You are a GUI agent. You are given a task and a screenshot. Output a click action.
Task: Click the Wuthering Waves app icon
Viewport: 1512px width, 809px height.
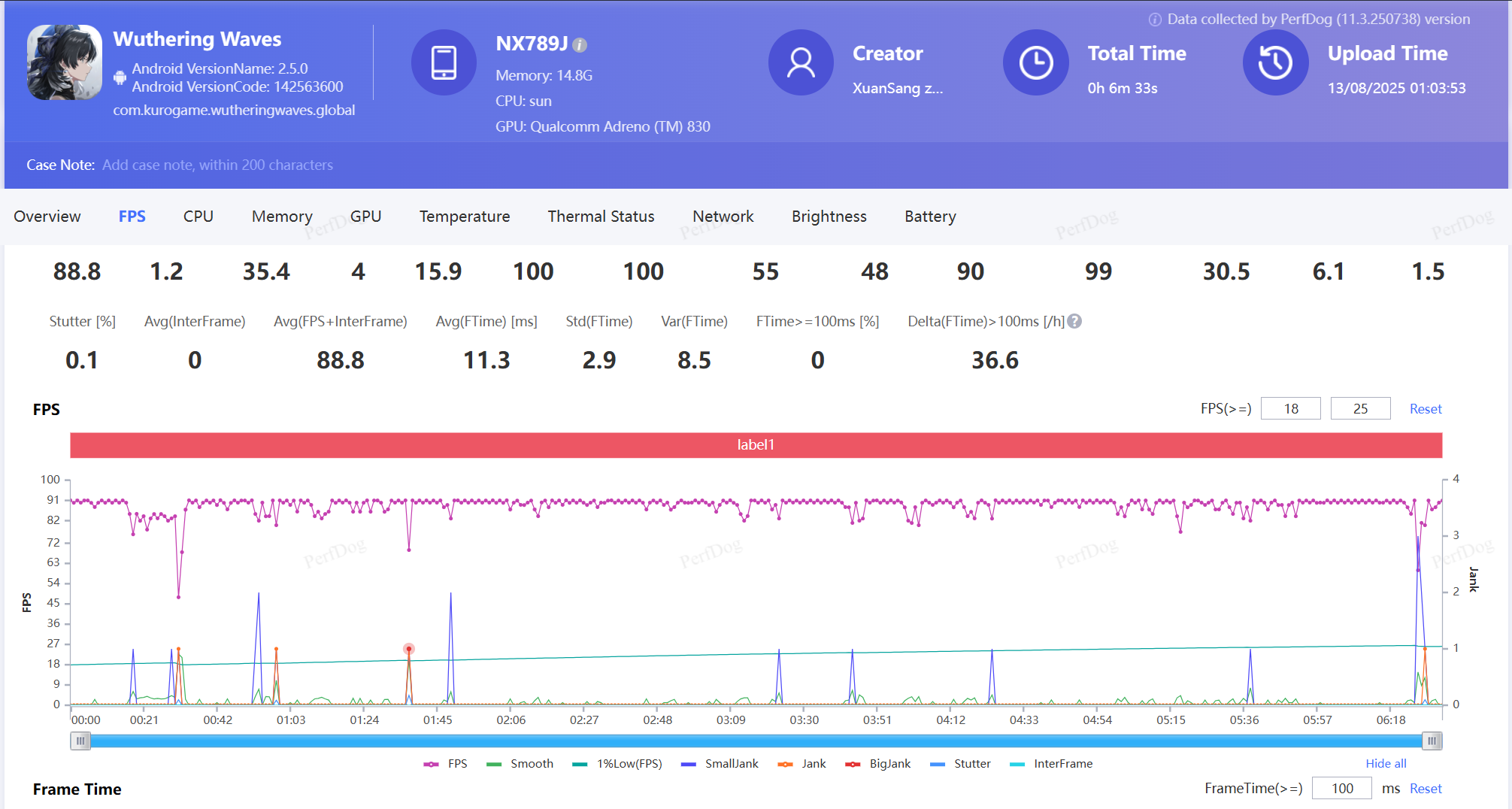point(65,62)
